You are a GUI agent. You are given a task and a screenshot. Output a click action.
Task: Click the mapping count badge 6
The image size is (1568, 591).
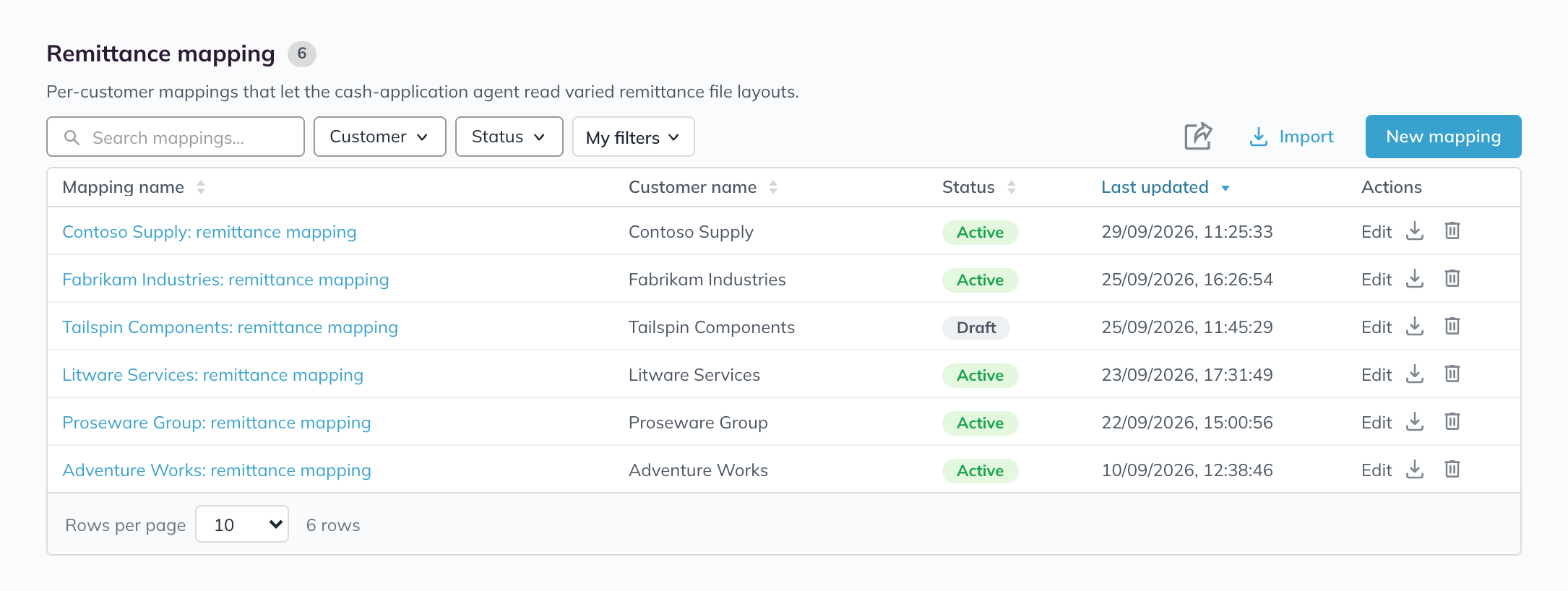[x=302, y=53]
